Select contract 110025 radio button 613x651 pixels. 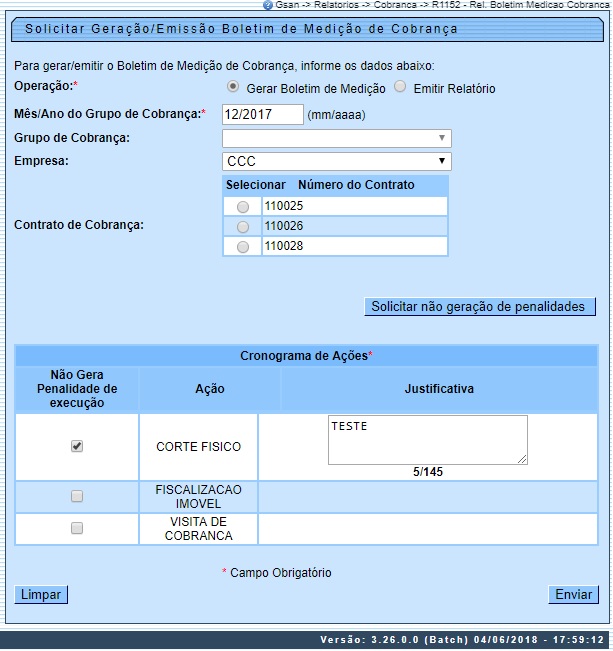(243, 207)
